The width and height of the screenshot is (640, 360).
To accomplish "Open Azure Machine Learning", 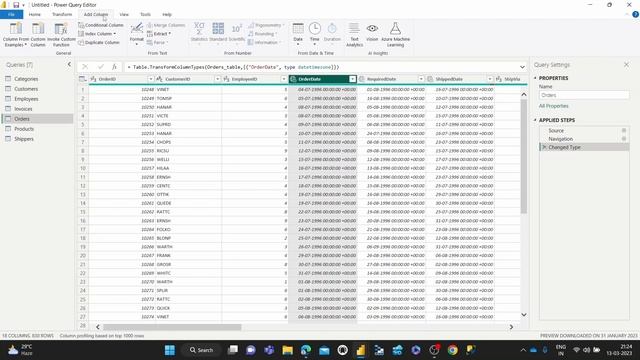I will coord(395,34).
